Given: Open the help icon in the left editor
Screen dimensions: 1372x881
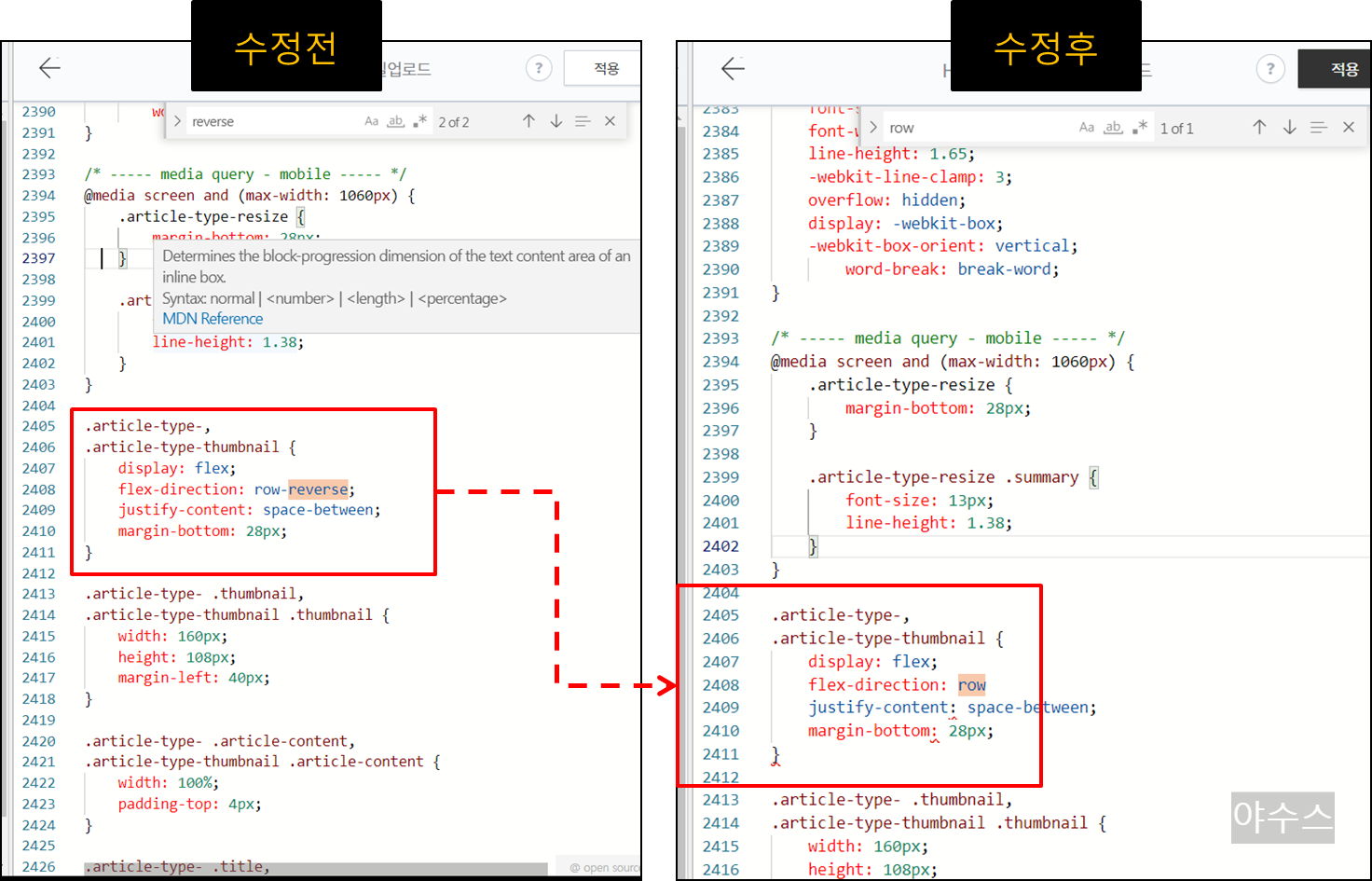Looking at the screenshot, I should (539, 68).
